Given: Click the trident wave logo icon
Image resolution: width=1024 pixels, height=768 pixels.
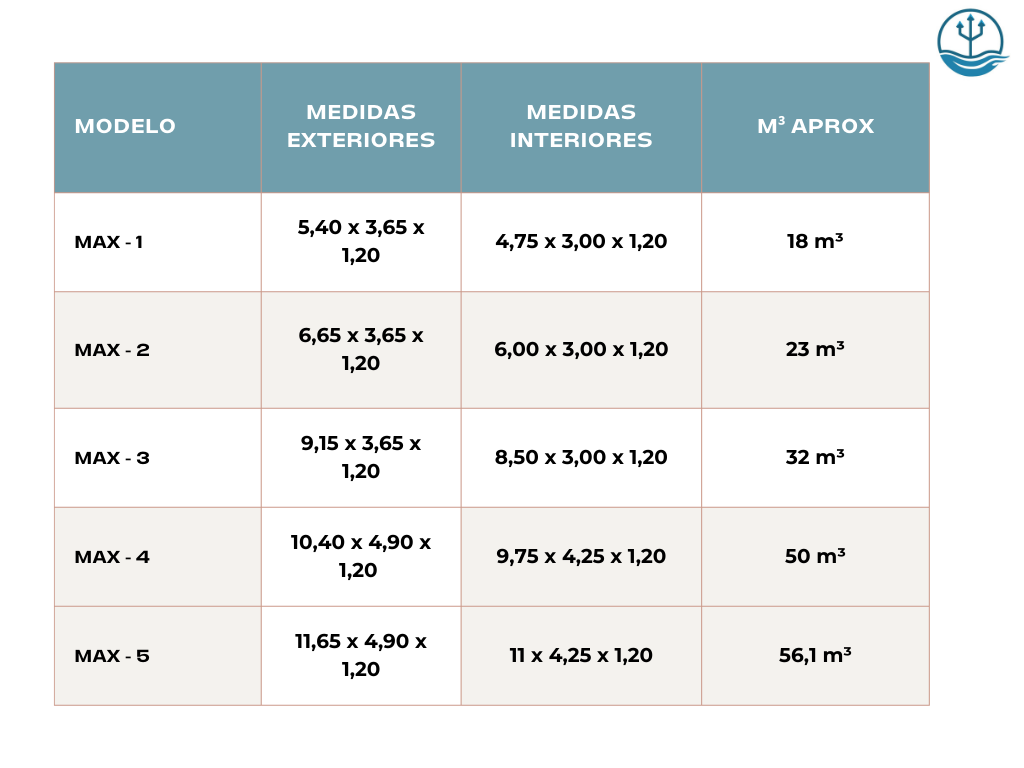Looking at the screenshot, I should 970,43.
